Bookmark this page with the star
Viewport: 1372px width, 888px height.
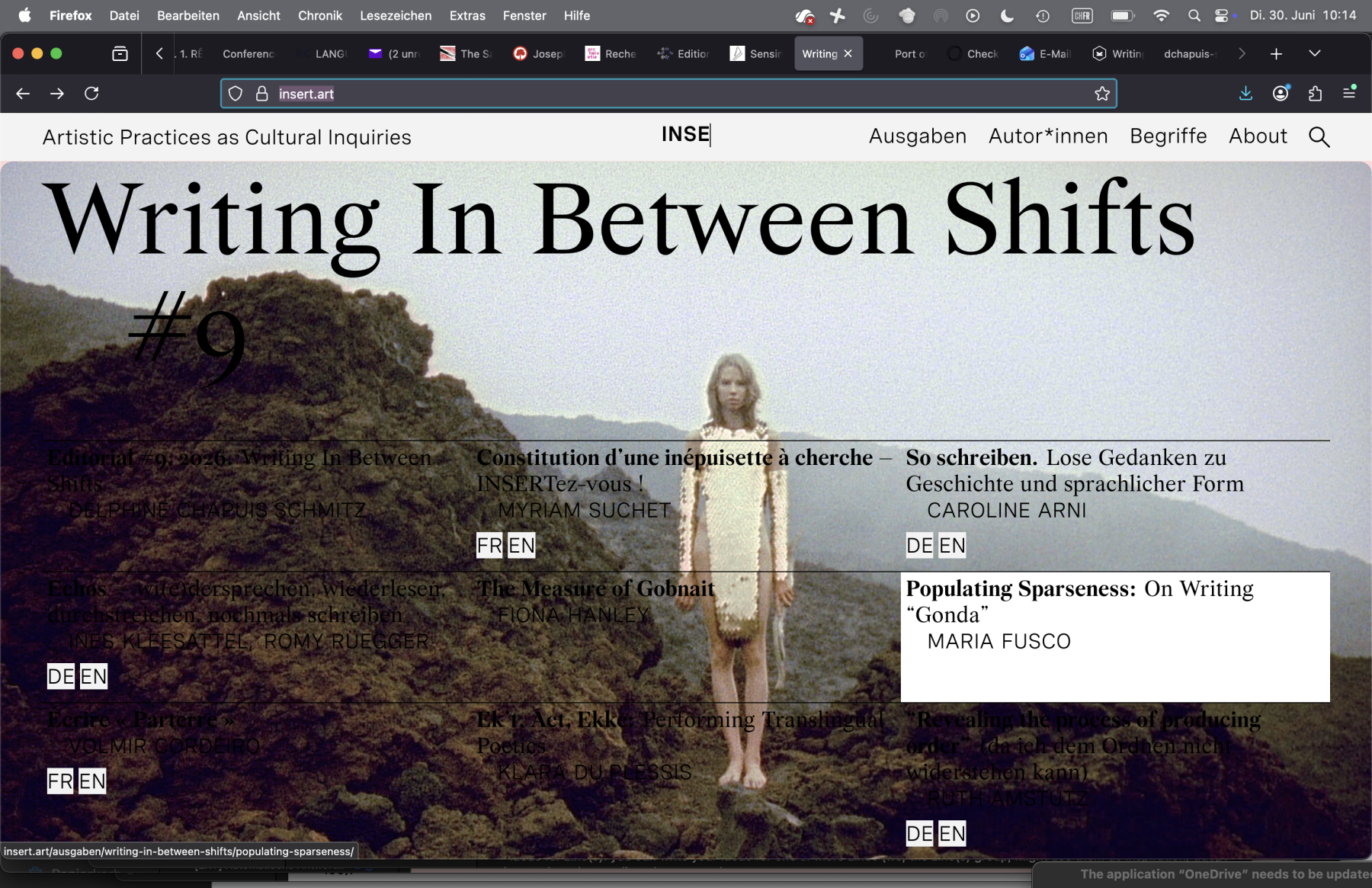coord(1102,94)
